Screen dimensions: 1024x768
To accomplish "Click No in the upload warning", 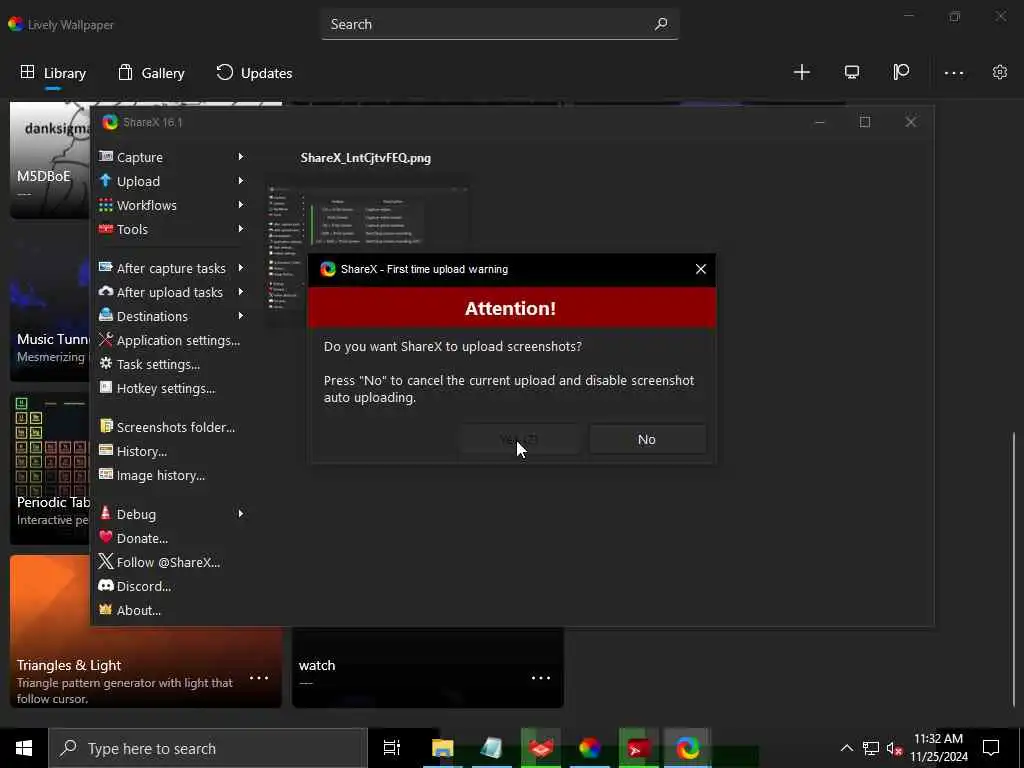I will point(647,440).
